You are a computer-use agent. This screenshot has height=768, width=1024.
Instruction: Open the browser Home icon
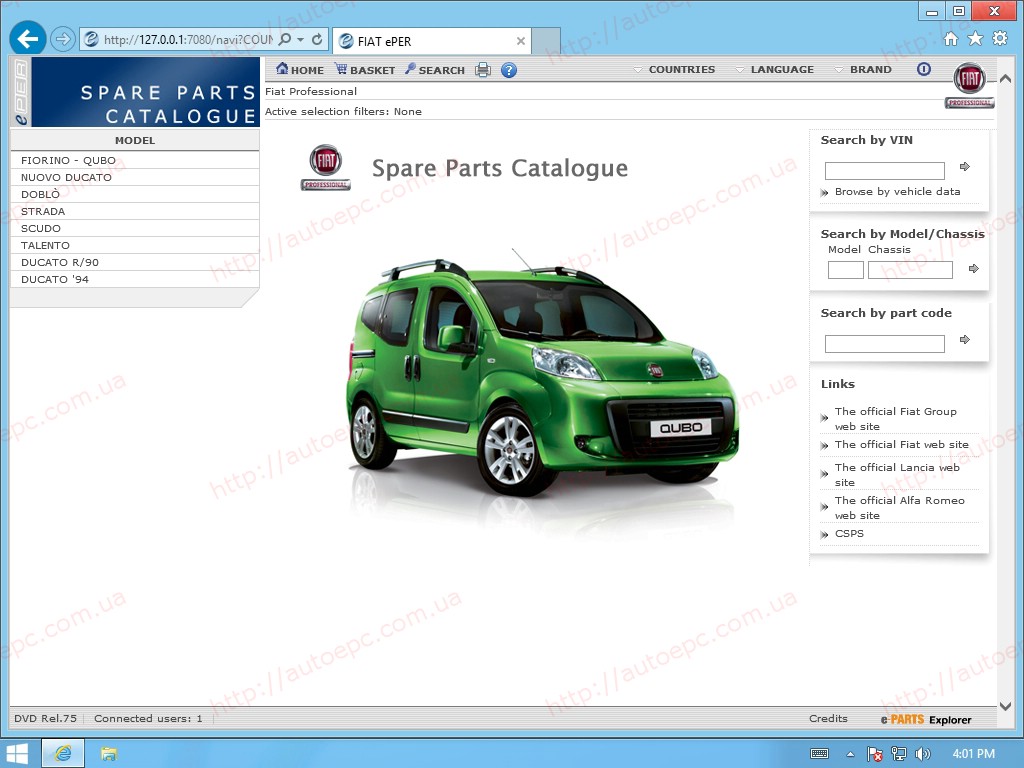click(951, 39)
